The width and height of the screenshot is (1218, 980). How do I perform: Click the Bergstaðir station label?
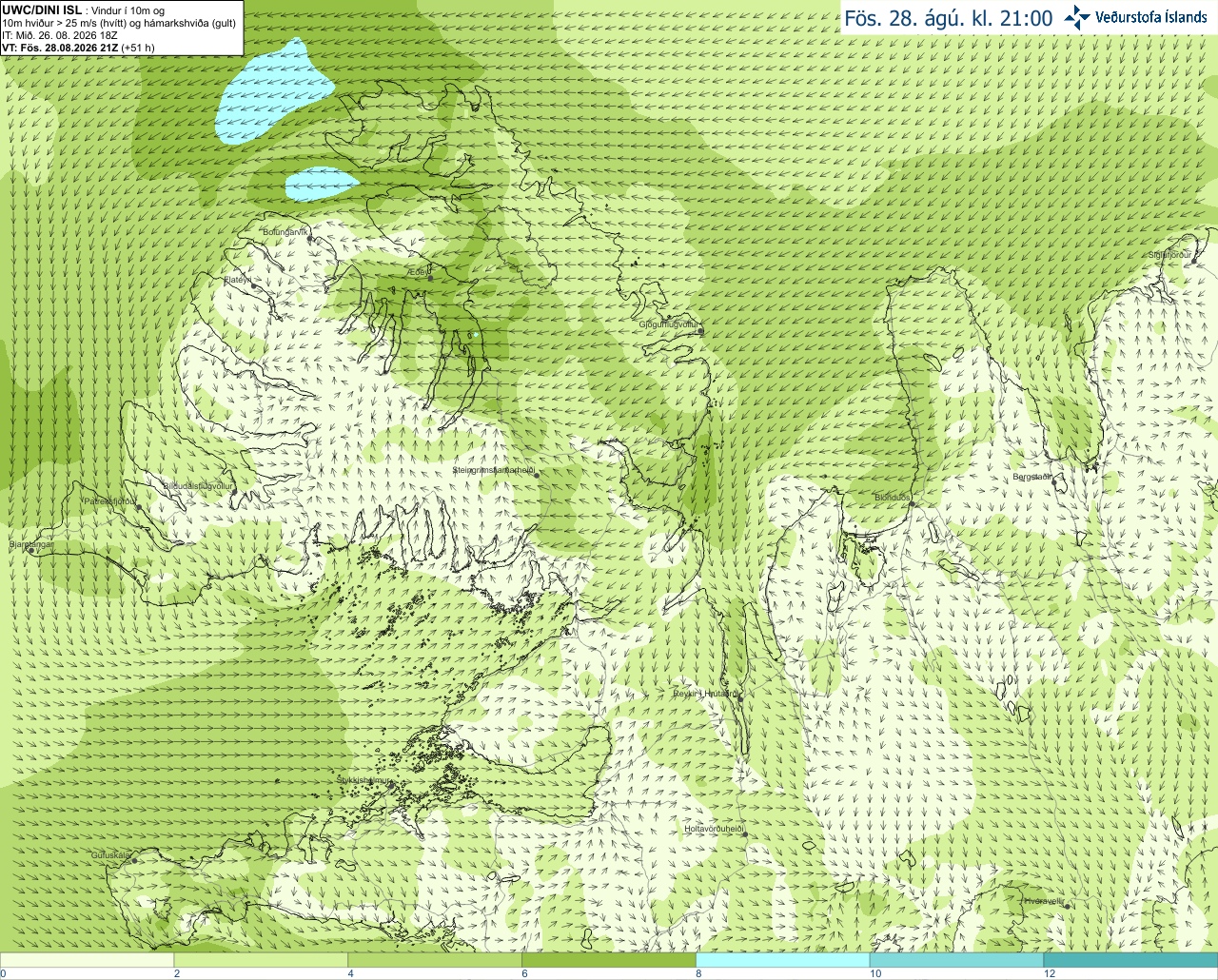tap(1032, 477)
